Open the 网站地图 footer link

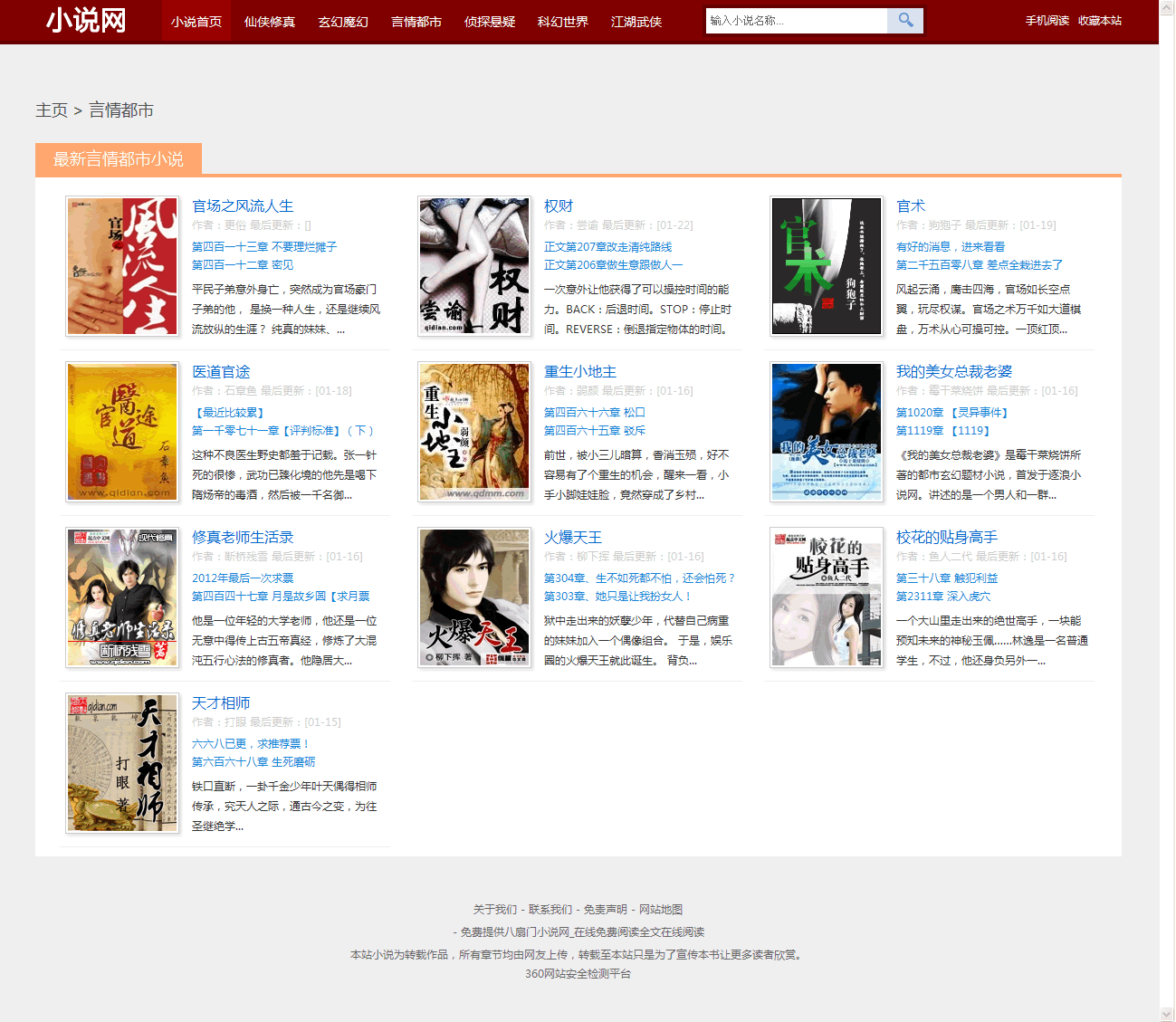pos(661,910)
